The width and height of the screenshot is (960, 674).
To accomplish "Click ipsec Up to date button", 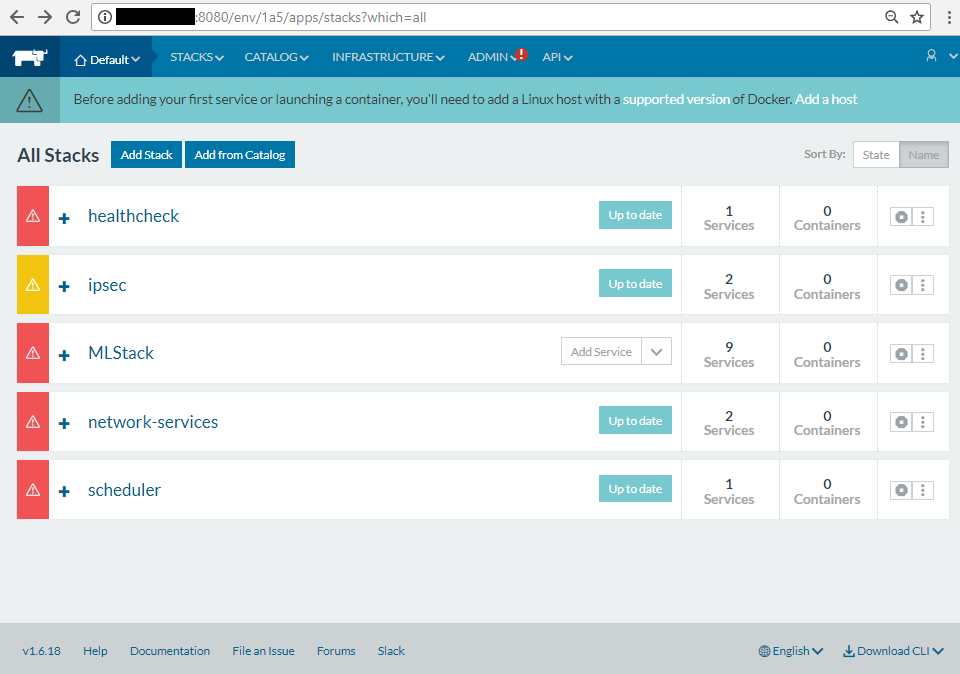I will pos(635,283).
